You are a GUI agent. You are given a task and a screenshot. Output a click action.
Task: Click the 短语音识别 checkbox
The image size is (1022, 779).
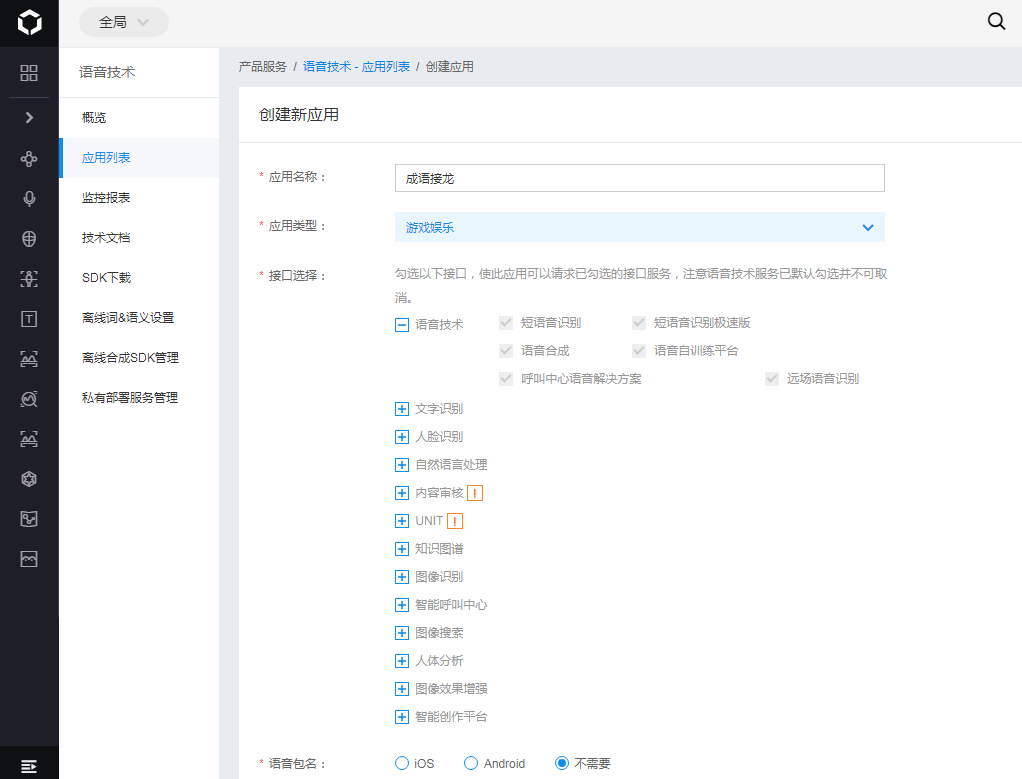506,323
